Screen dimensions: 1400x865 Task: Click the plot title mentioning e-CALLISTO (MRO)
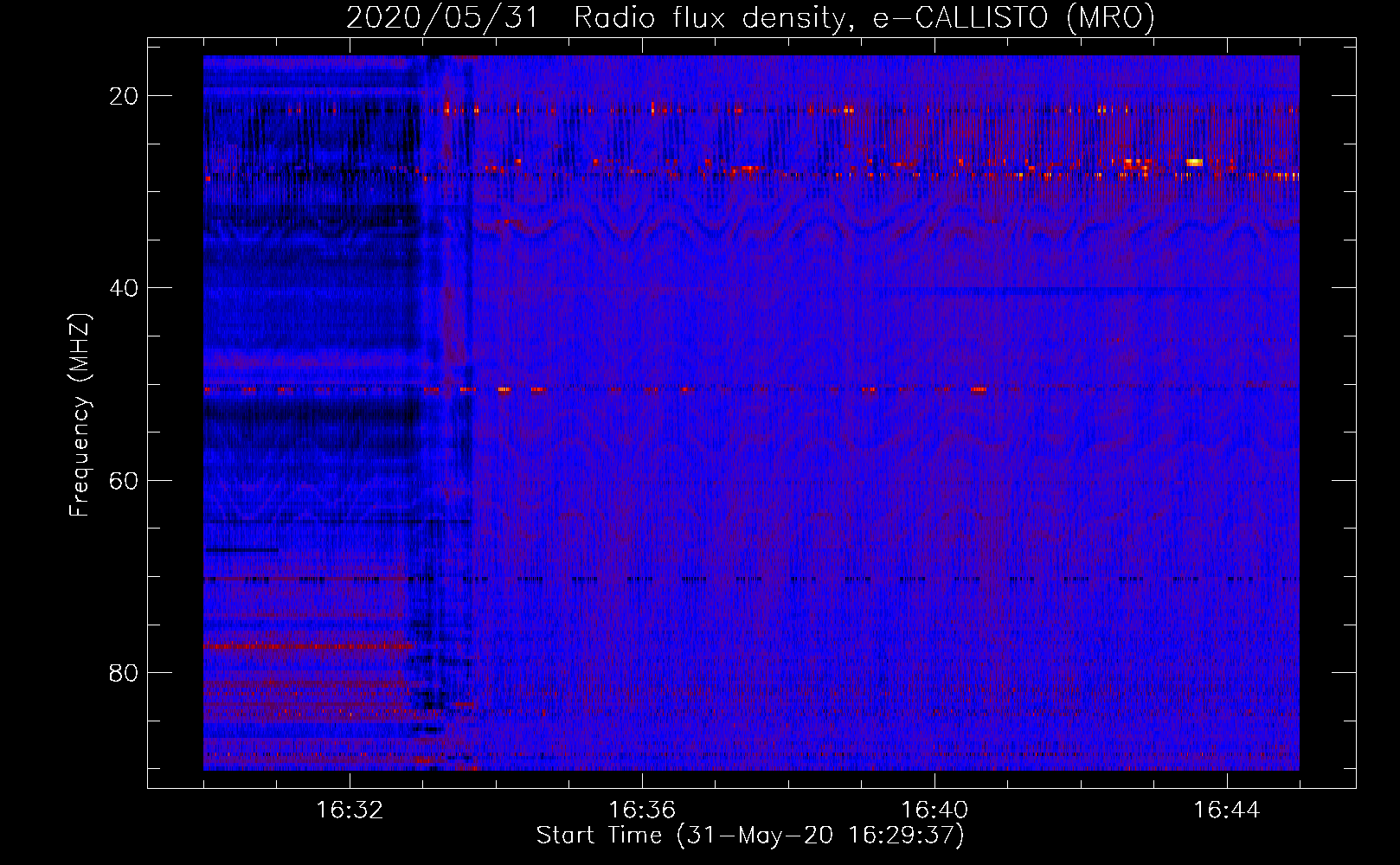pyautogui.click(x=750, y=17)
